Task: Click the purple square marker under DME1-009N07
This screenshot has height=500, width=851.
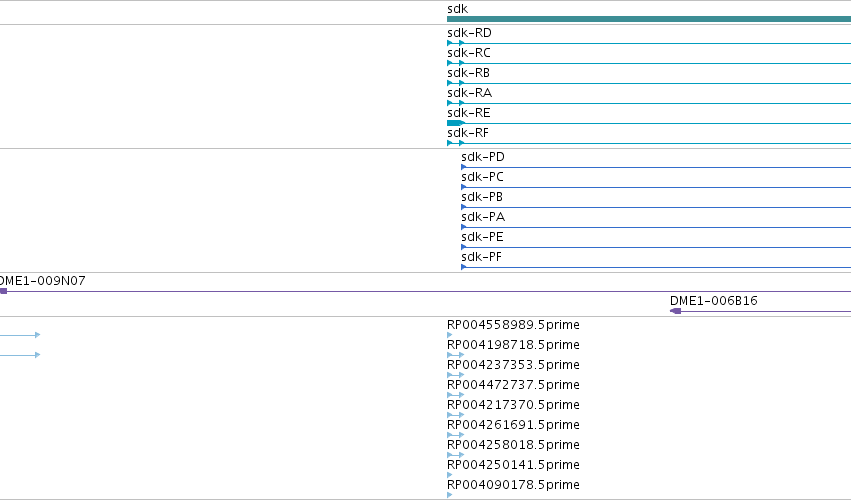Action: (x=3, y=292)
